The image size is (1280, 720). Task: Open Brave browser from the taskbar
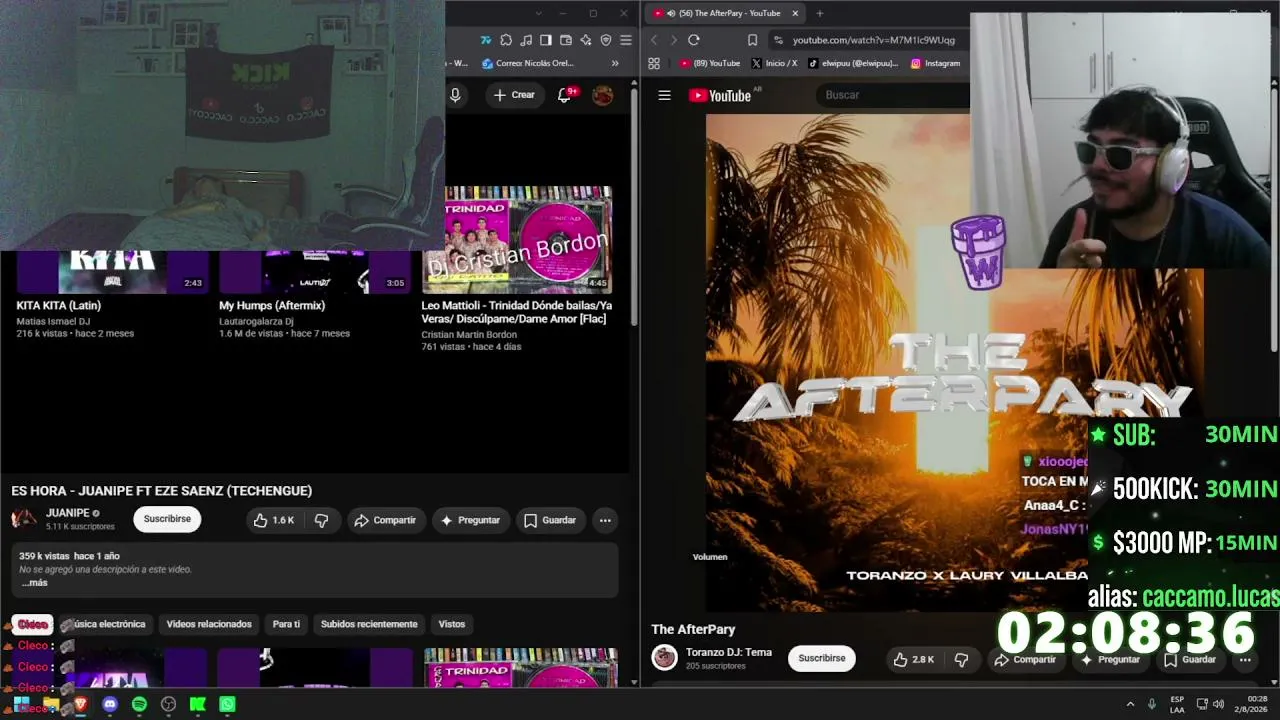[80, 704]
